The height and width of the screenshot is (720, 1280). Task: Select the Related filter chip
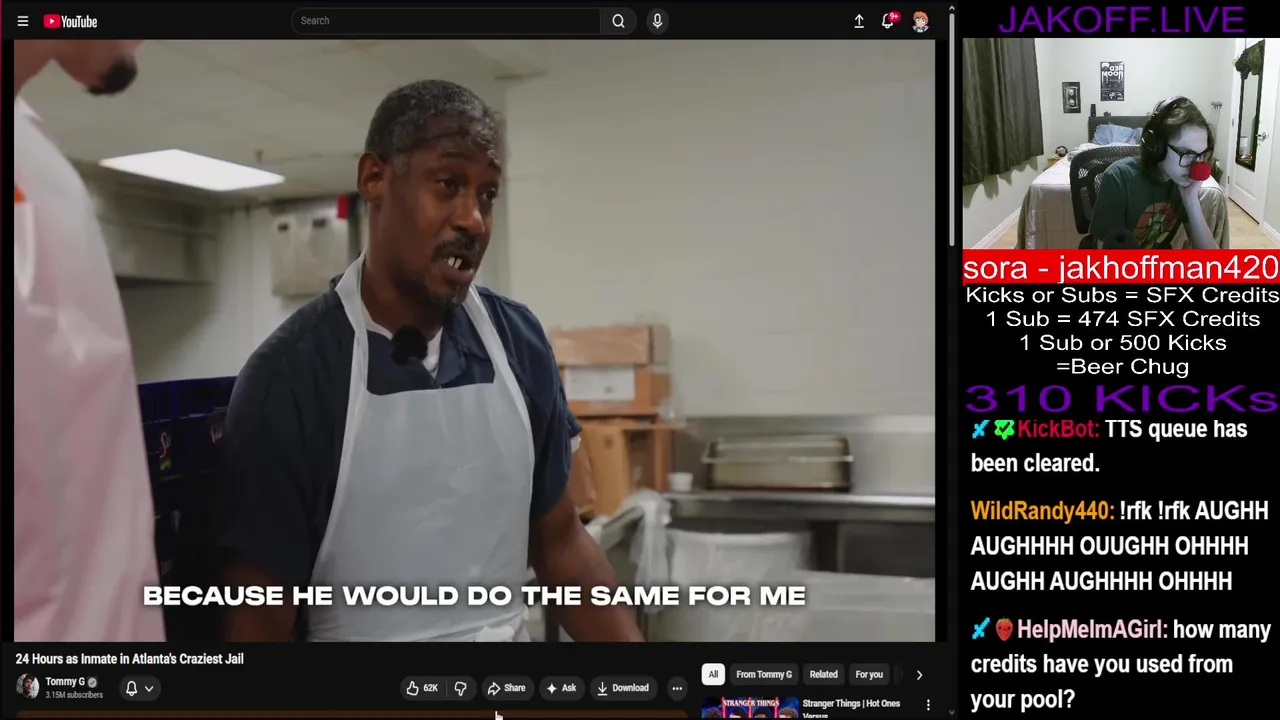click(823, 675)
